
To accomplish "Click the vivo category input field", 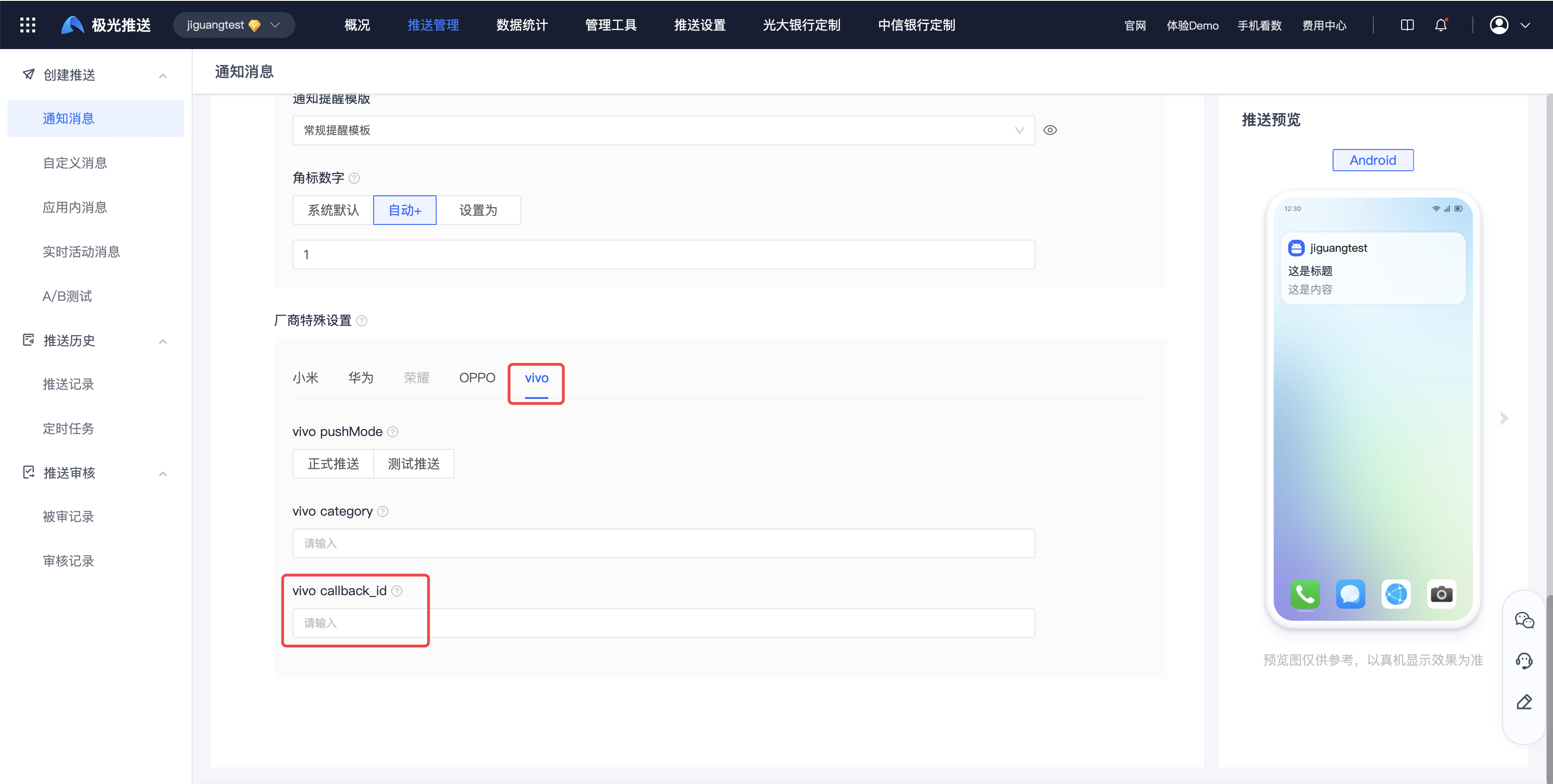I will [663, 543].
